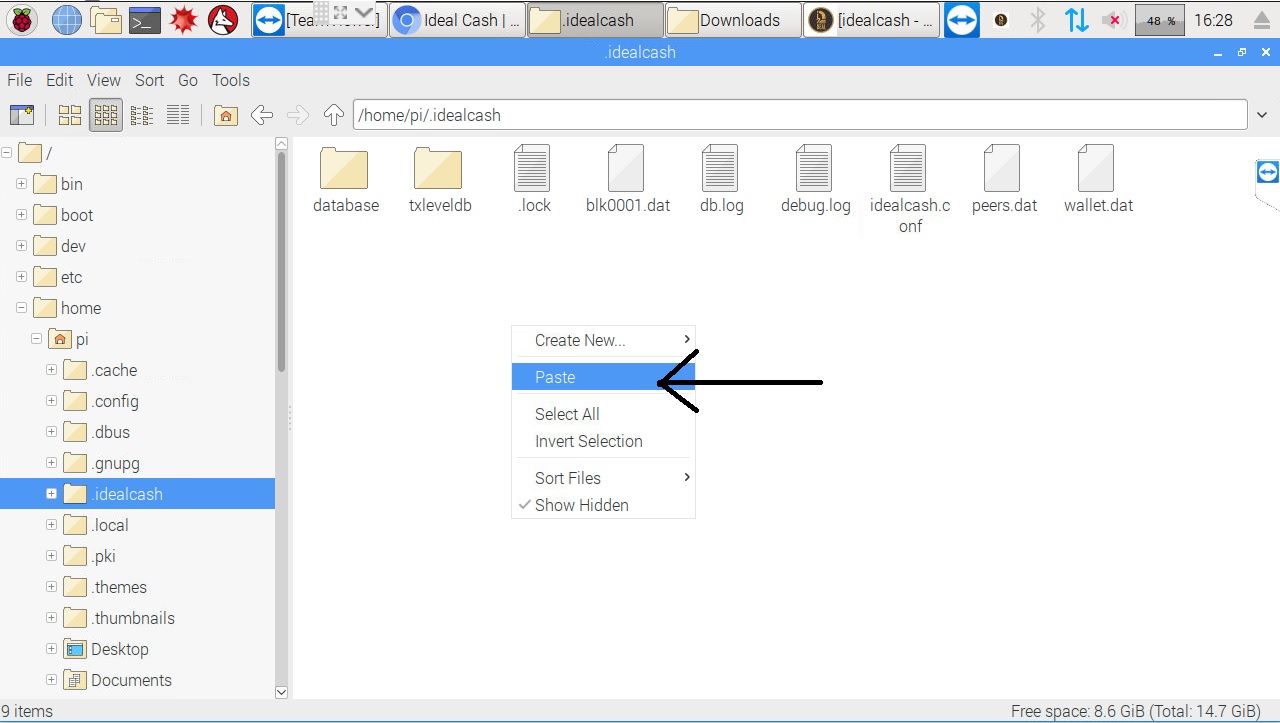Go up to the parent folder
This screenshot has width=1280, height=723.
tap(334, 115)
